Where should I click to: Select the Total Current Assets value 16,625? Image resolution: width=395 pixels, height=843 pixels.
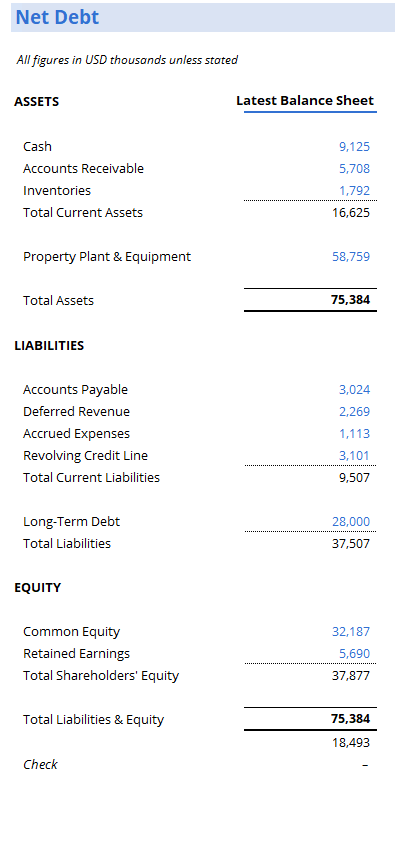pos(351,212)
